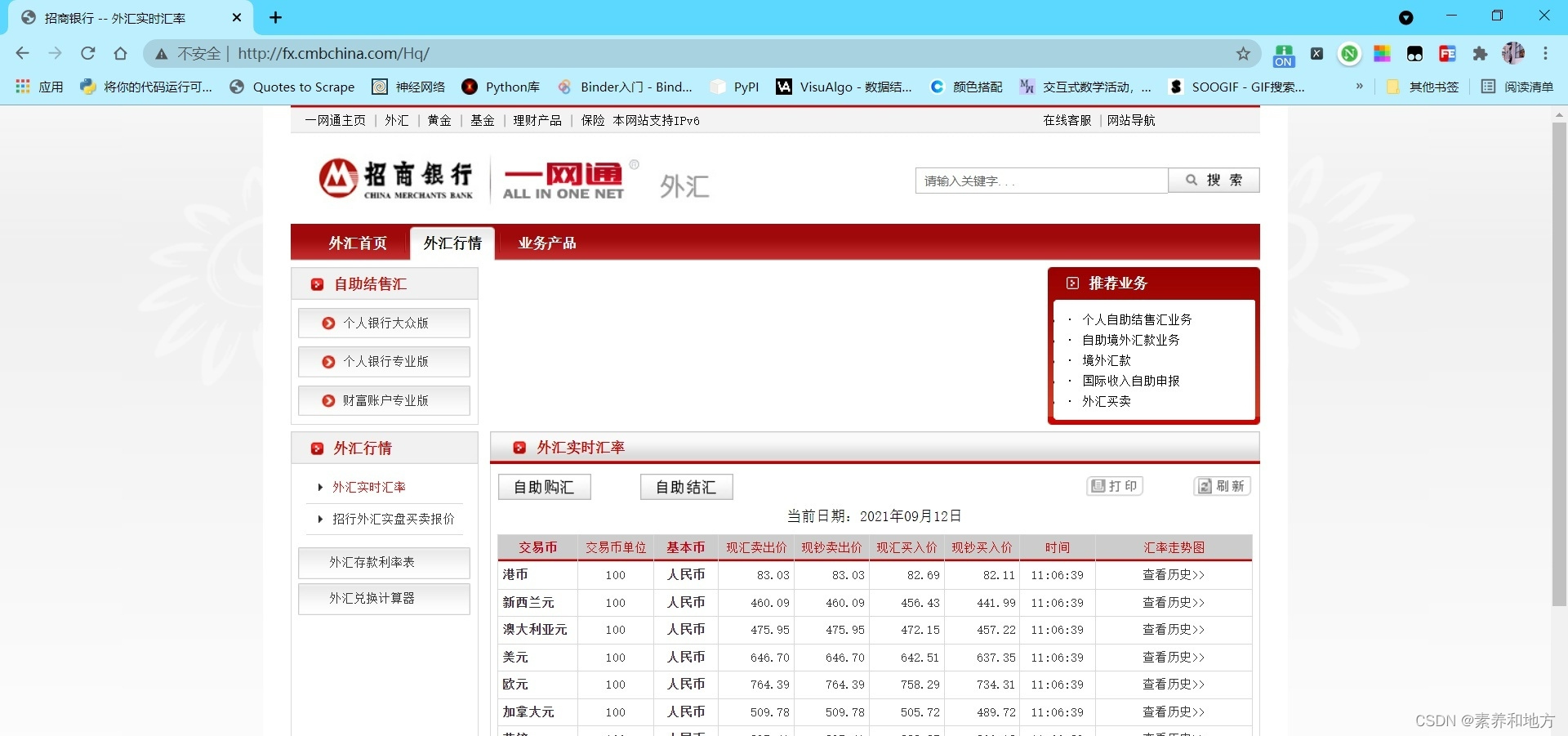Open 个人银行专业版

point(384,362)
